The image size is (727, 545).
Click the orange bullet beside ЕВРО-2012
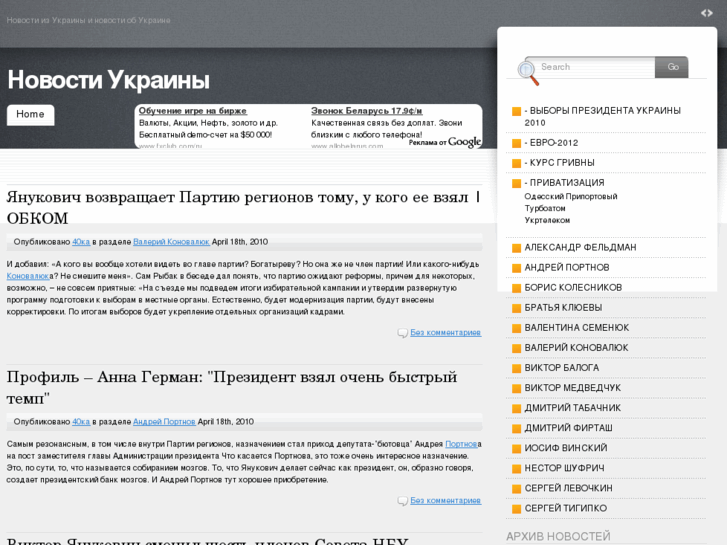pyautogui.click(x=516, y=143)
